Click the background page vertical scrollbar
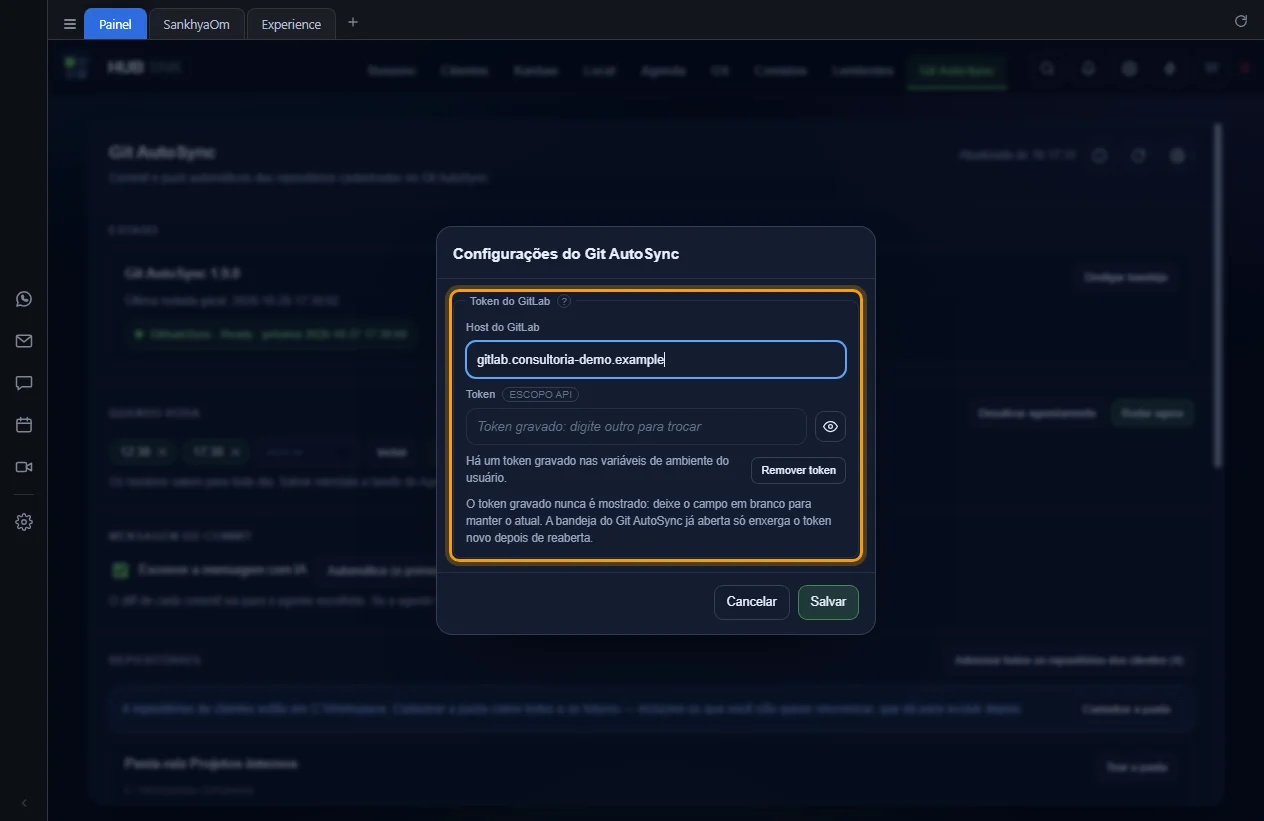 (x=1217, y=295)
